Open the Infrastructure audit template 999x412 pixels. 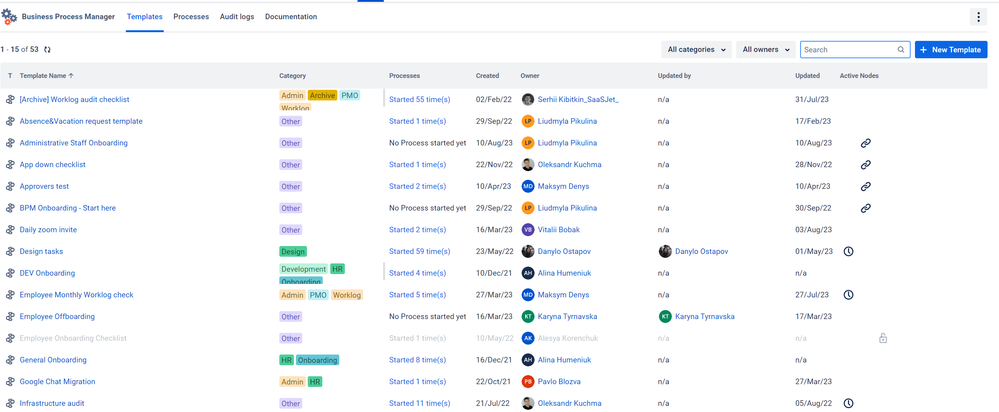52,403
